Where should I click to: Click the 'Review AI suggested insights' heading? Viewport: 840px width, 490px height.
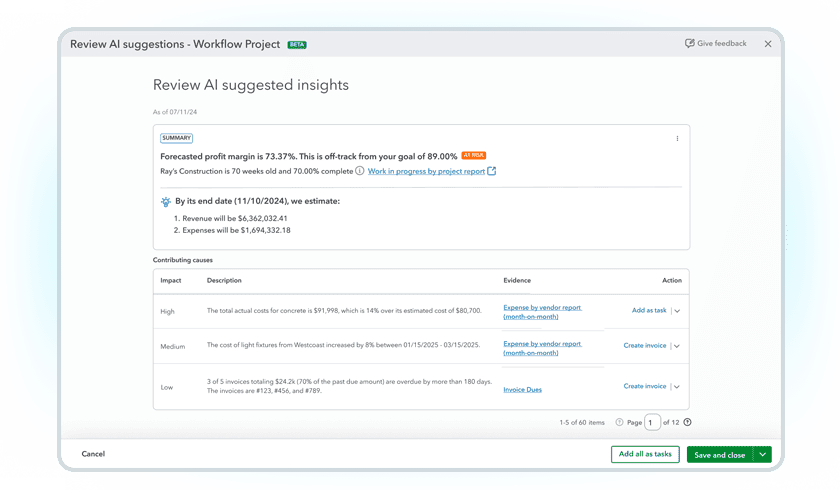click(x=251, y=85)
